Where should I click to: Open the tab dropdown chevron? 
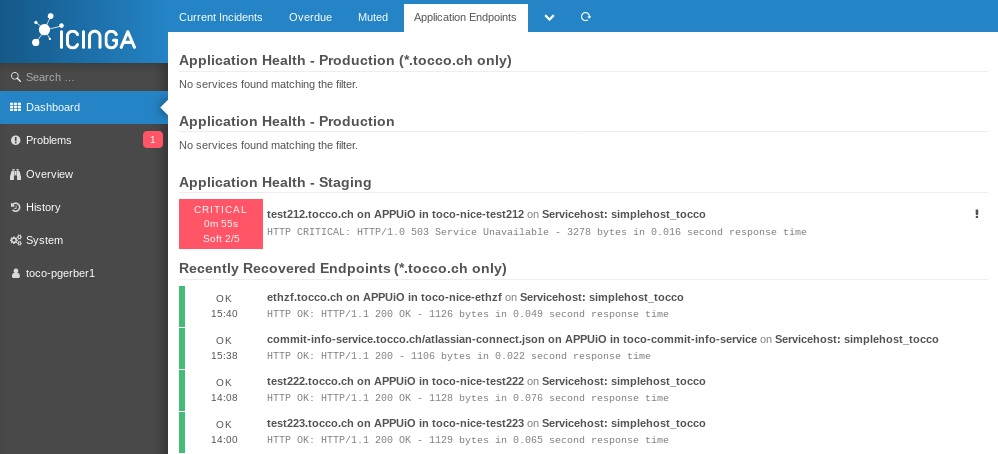click(549, 18)
